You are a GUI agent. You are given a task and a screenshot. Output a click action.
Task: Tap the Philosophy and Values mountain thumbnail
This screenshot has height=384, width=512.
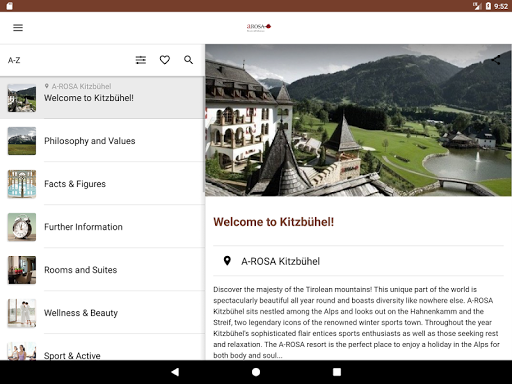(22, 141)
